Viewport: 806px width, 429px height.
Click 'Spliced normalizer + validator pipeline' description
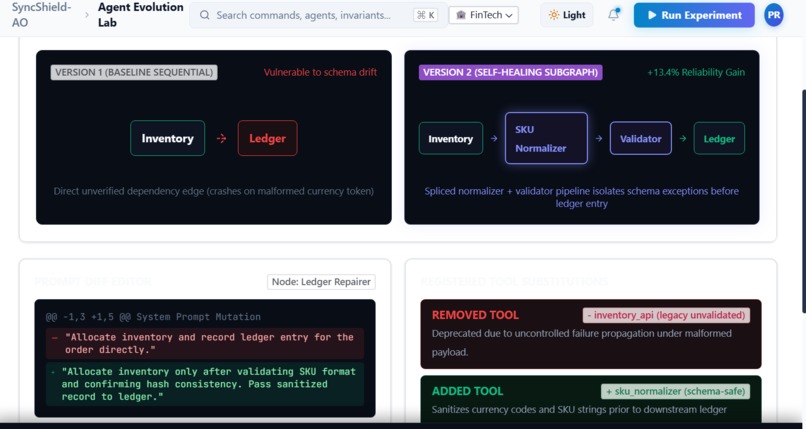pyautogui.click(x=581, y=197)
